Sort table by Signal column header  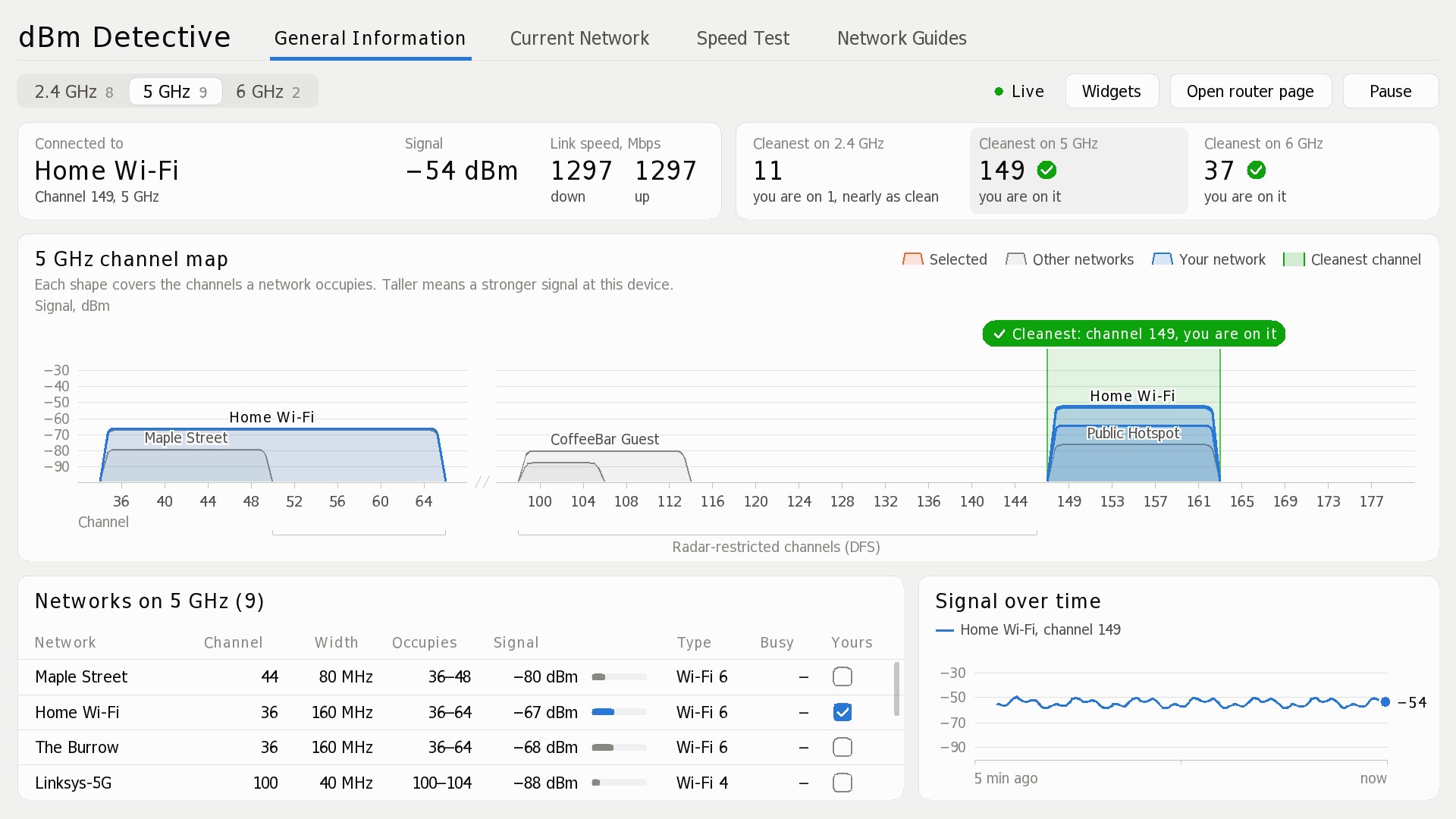[x=516, y=642]
